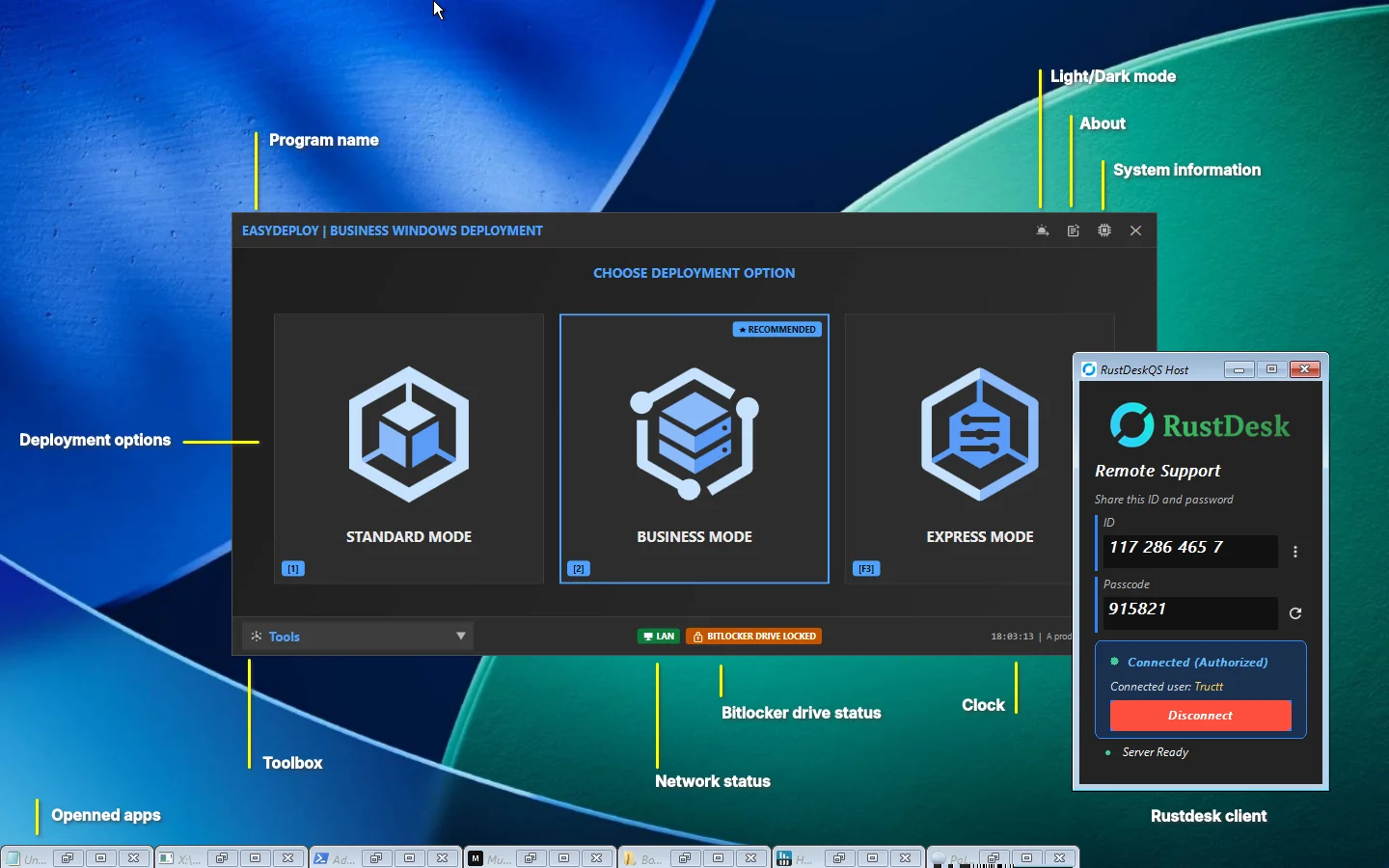Screen dimensions: 1389x868
Task: Disconnect the RustDesk remote session
Action: click(1201, 716)
